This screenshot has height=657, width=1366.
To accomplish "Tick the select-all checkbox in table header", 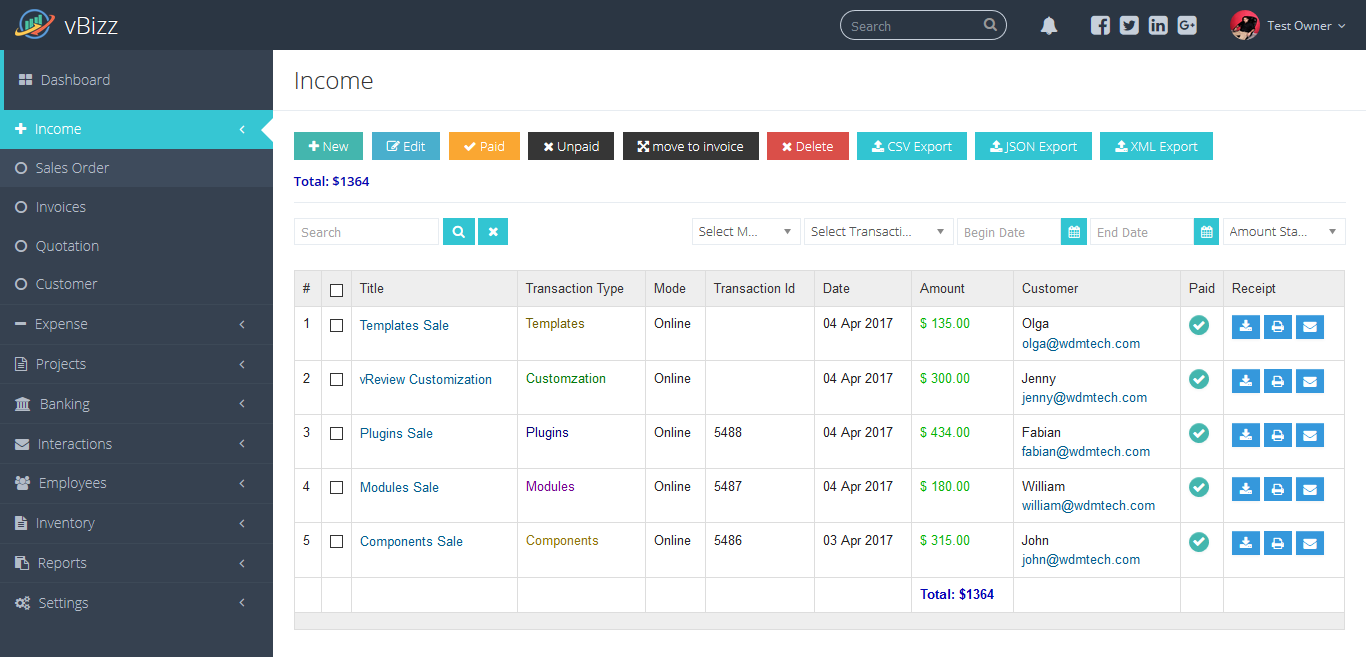I will [336, 290].
